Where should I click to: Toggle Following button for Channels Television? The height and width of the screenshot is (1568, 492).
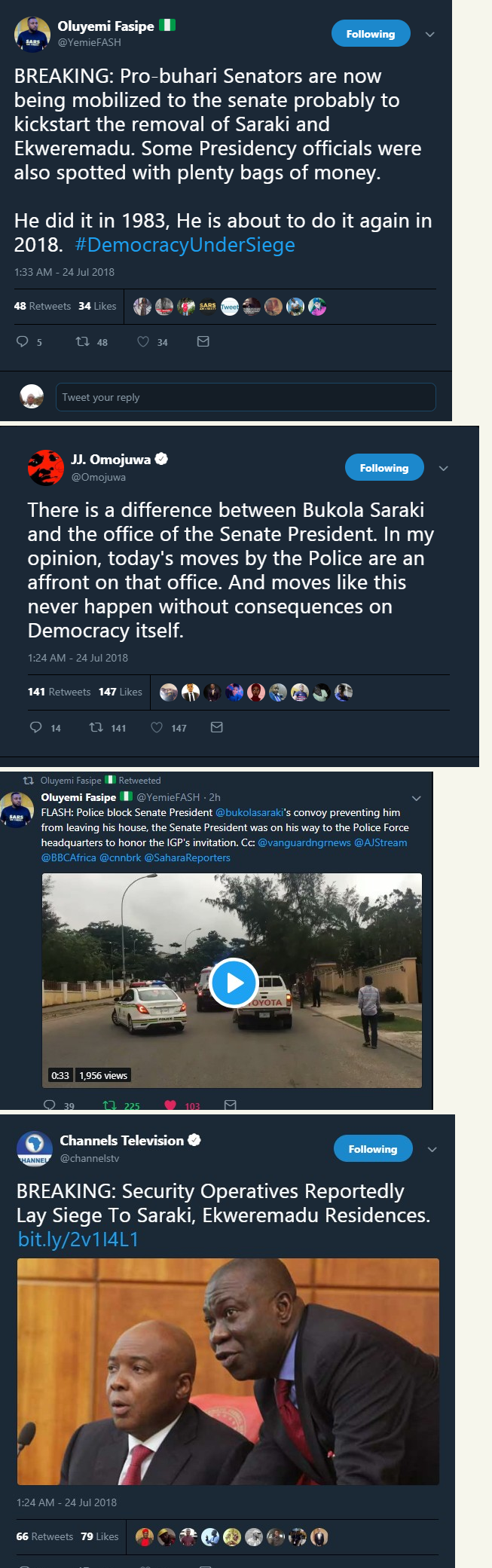[x=373, y=1149]
